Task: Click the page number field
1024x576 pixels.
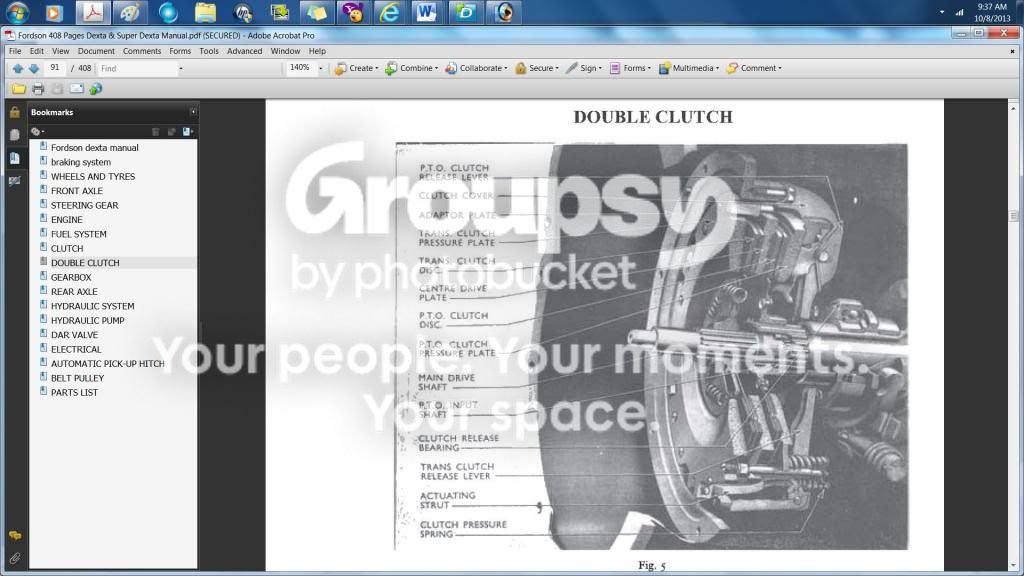Action: point(55,68)
